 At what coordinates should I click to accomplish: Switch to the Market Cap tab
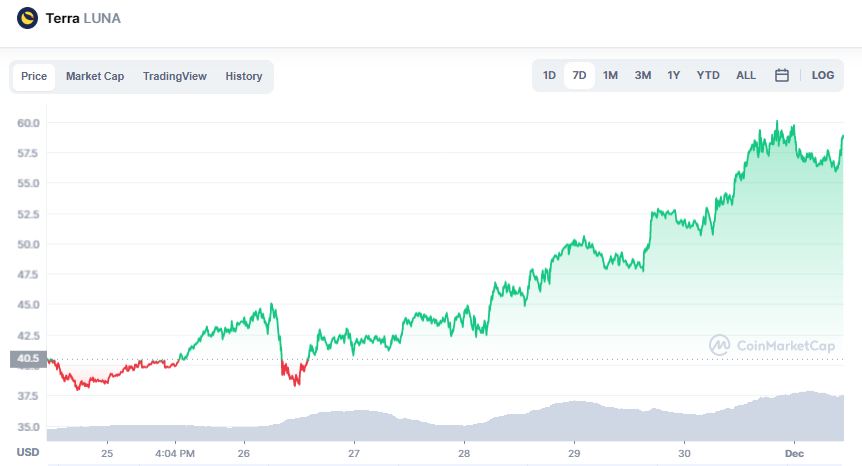click(x=95, y=76)
